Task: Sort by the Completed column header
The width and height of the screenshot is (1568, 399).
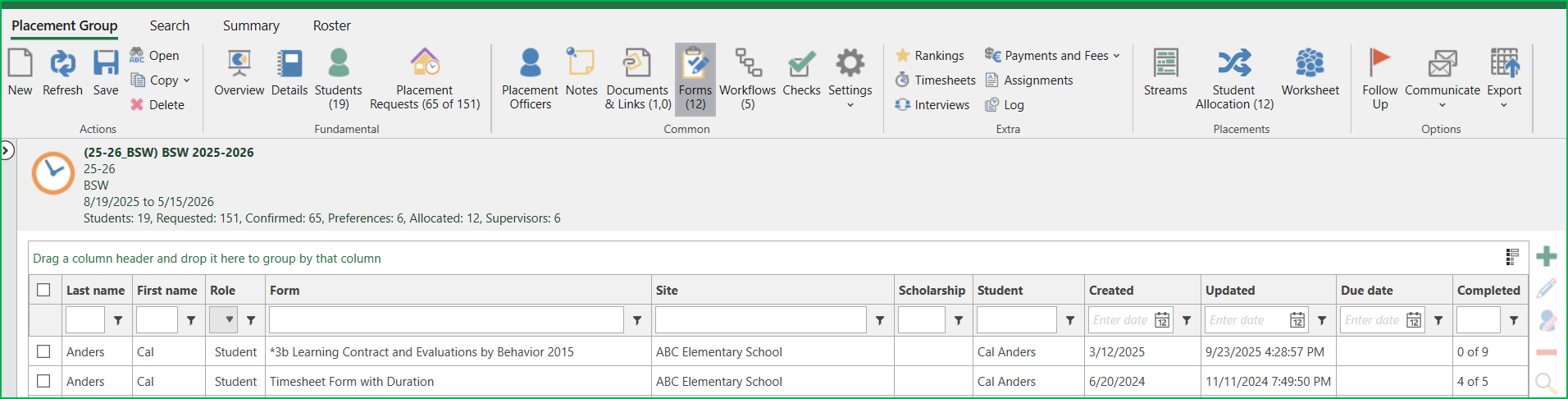Action: (x=1488, y=290)
